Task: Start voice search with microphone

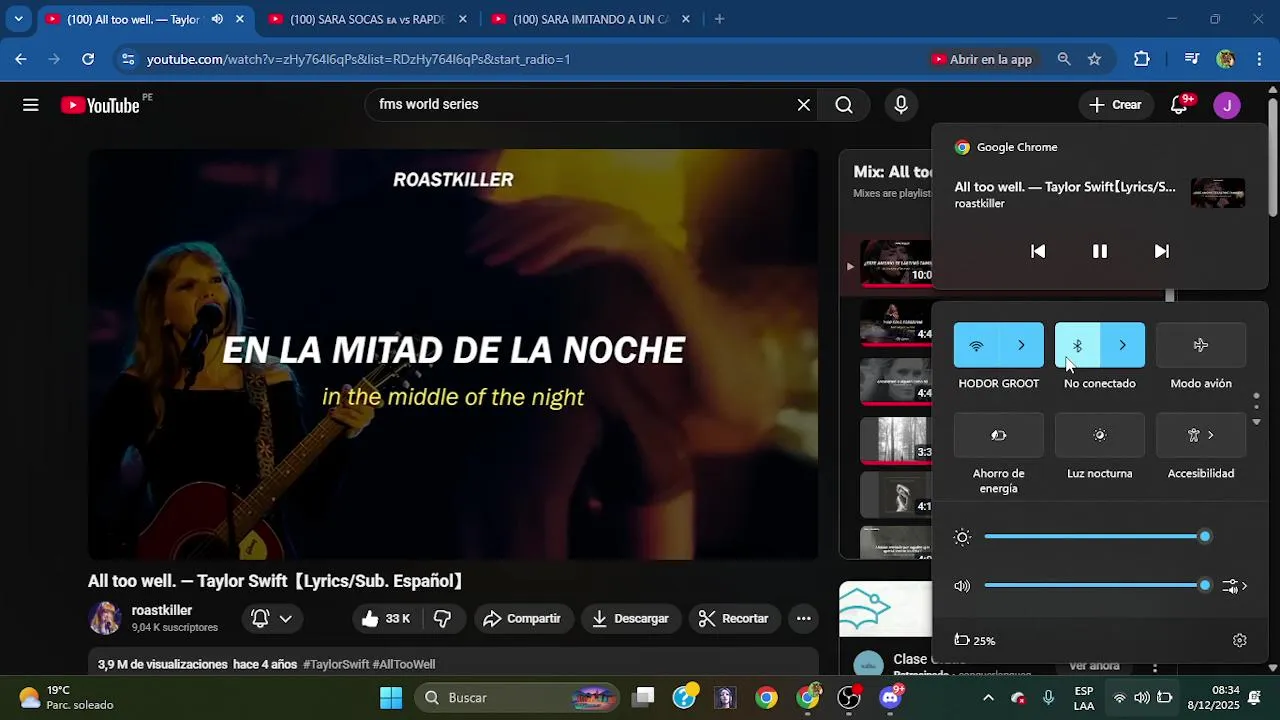Action: pos(901,105)
